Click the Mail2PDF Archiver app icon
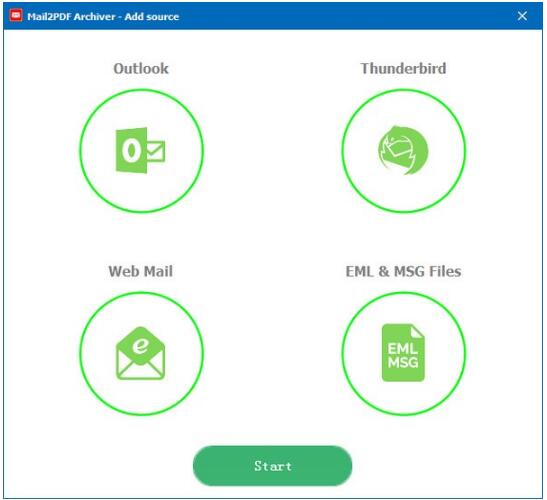Viewport: 547px width, 500px height. (x=16, y=16)
